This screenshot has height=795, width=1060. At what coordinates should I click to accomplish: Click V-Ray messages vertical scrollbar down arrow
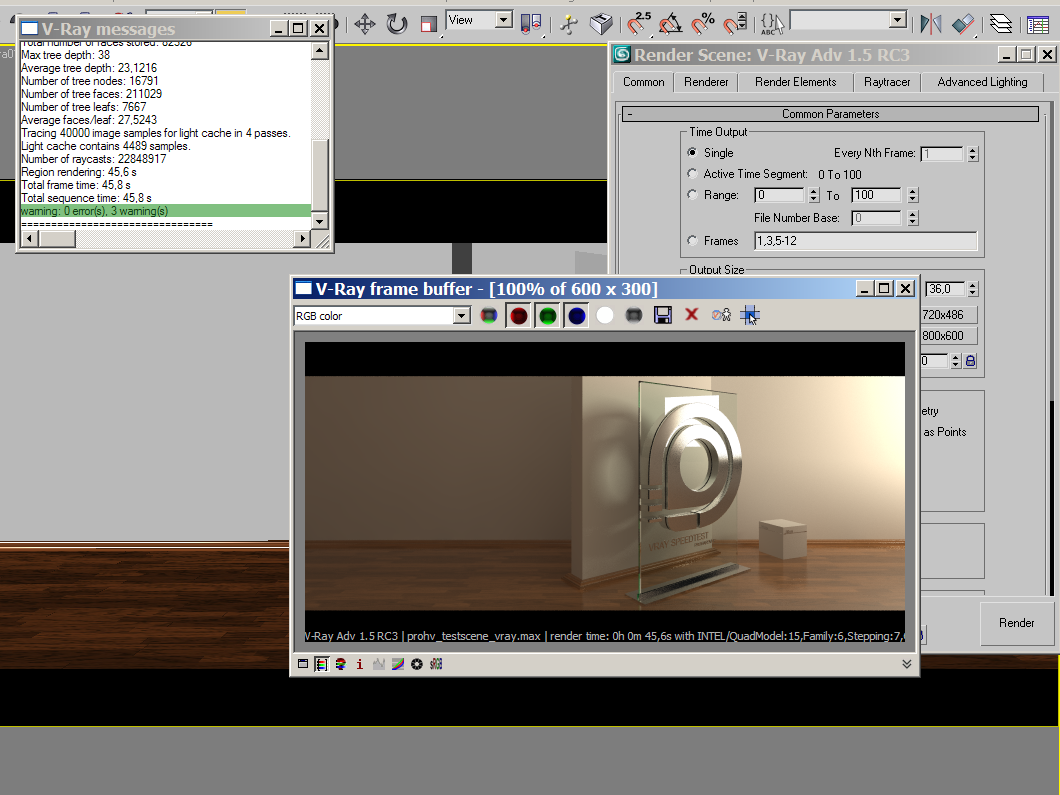(320, 220)
